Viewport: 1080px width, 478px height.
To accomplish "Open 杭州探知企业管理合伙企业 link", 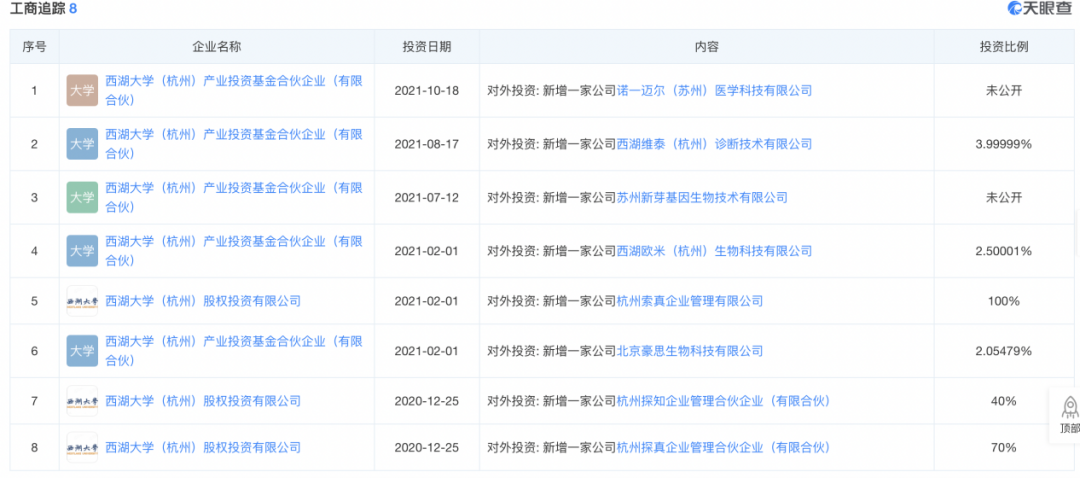I will tap(723, 401).
